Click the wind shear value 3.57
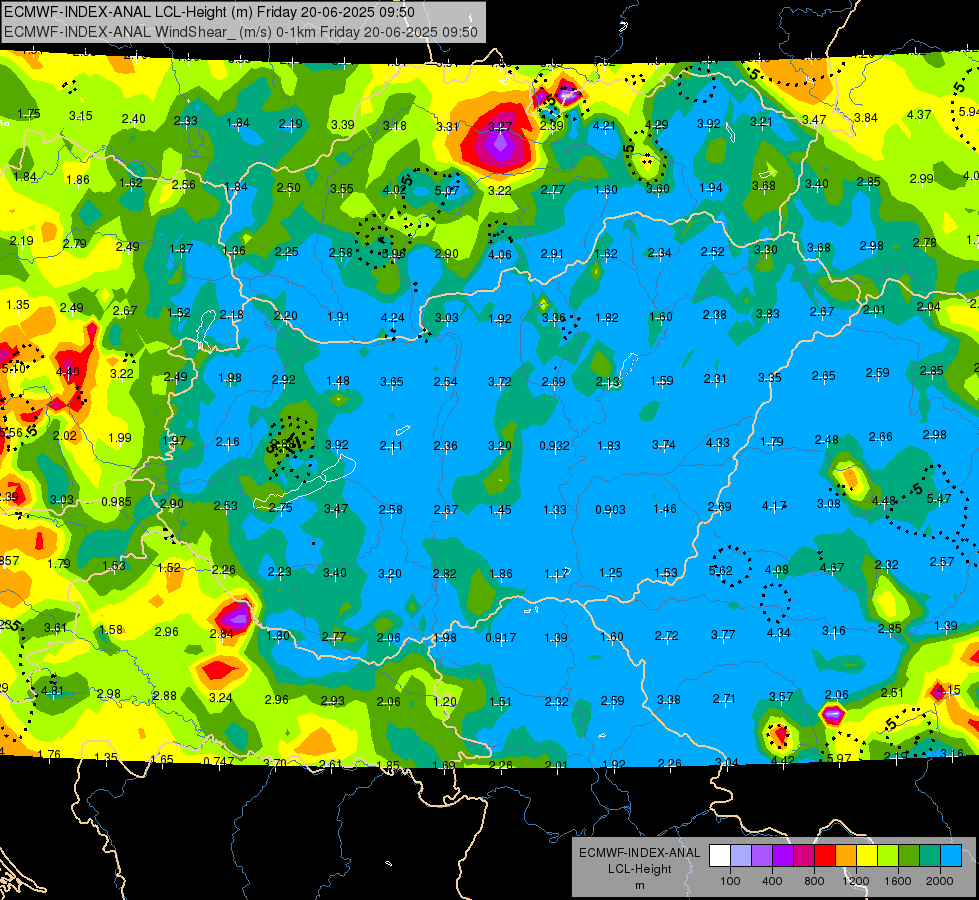This screenshot has width=979, height=900. click(781, 696)
